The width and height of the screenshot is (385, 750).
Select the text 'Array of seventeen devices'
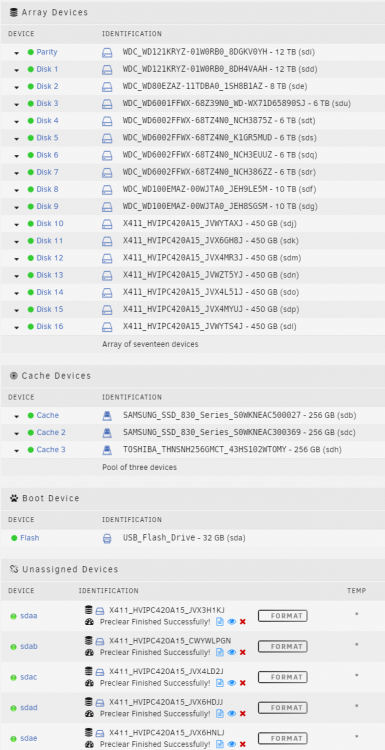[x=150, y=344]
